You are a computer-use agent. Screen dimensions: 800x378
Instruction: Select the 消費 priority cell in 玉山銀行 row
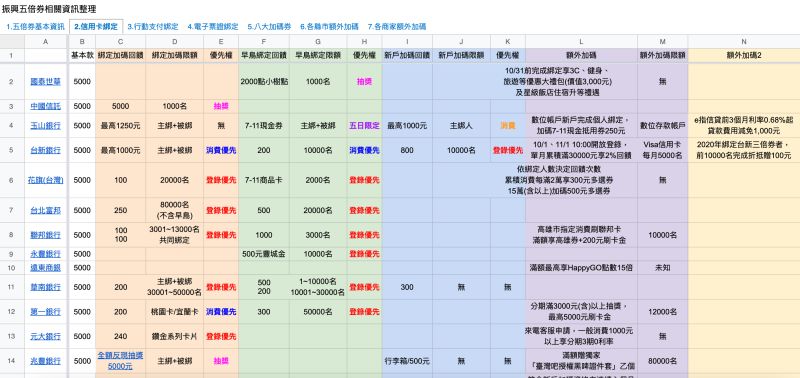[x=508, y=125]
